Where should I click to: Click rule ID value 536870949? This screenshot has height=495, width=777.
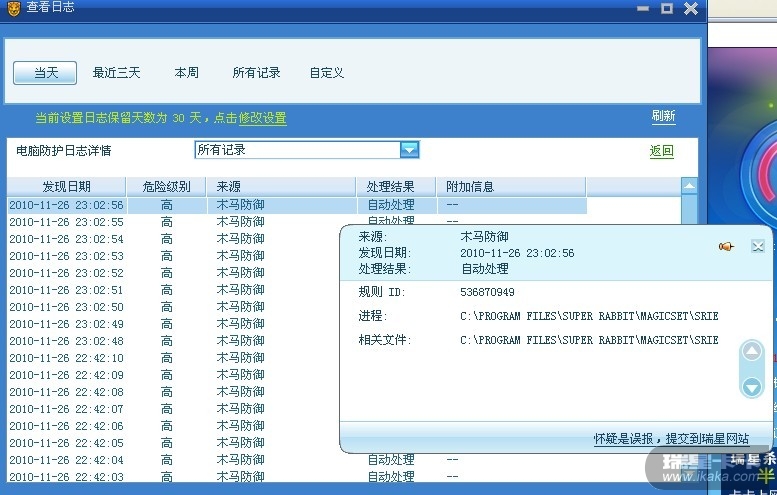point(487,292)
